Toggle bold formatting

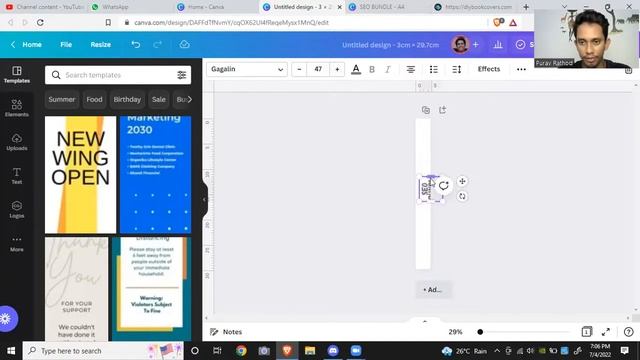pyautogui.click(x=372, y=69)
